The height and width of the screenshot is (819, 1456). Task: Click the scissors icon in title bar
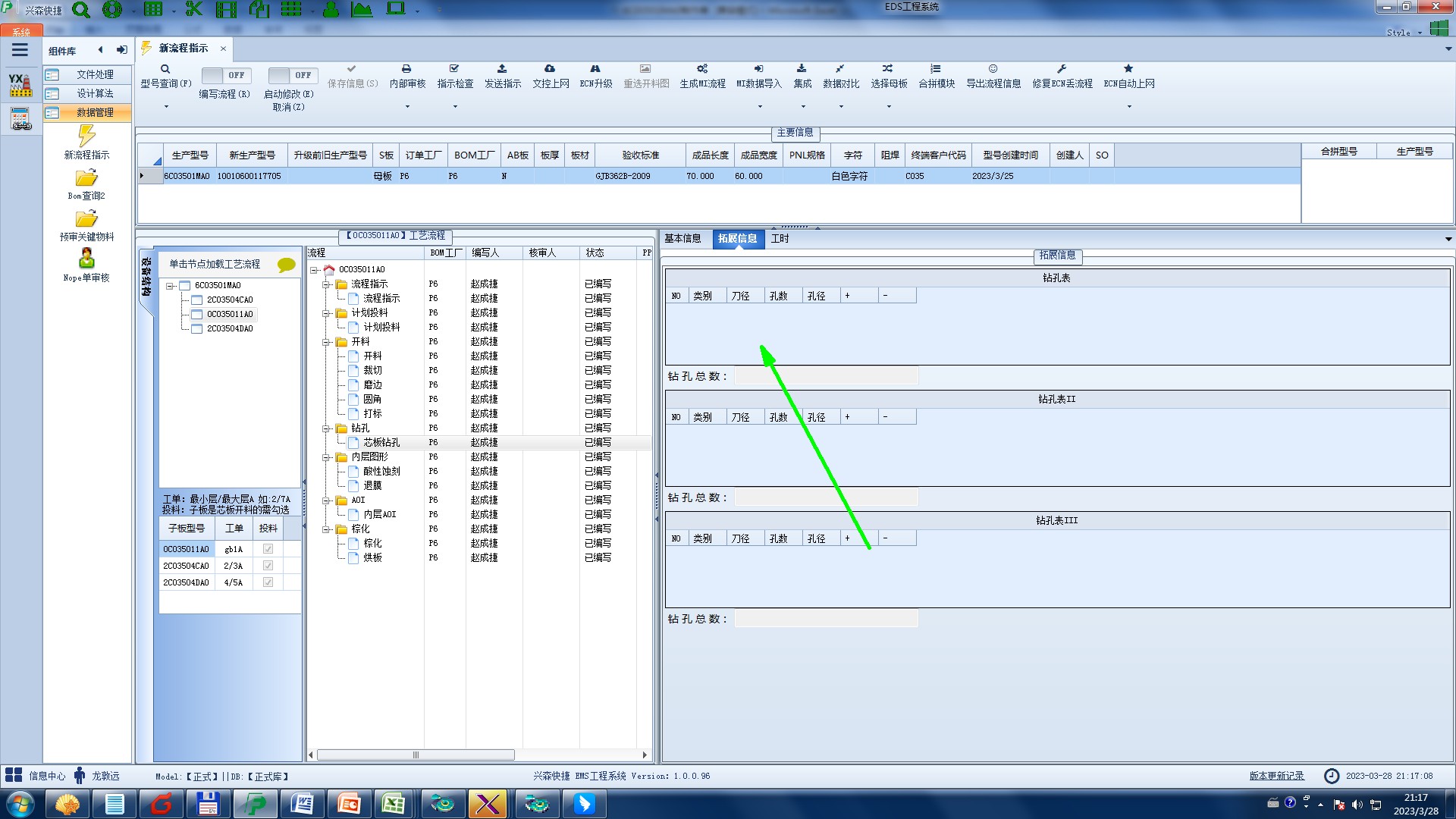coord(194,9)
